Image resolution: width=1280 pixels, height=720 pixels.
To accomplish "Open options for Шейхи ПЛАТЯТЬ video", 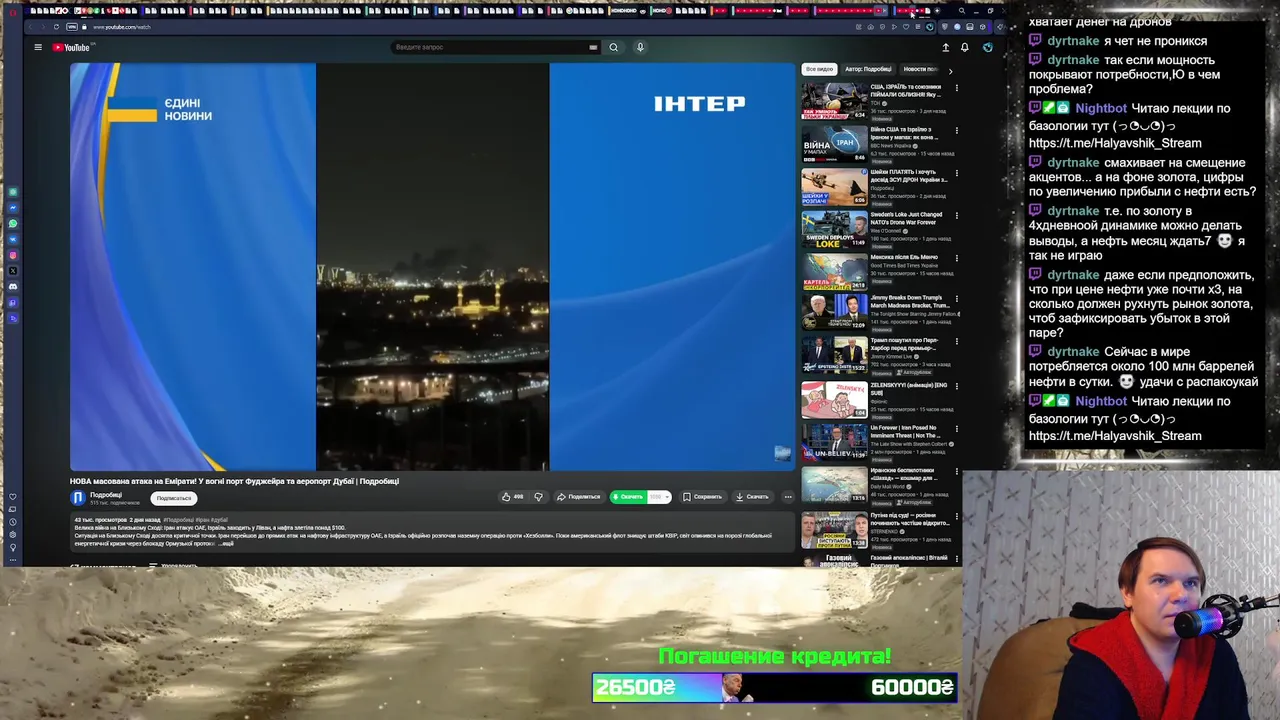I will tap(956, 173).
